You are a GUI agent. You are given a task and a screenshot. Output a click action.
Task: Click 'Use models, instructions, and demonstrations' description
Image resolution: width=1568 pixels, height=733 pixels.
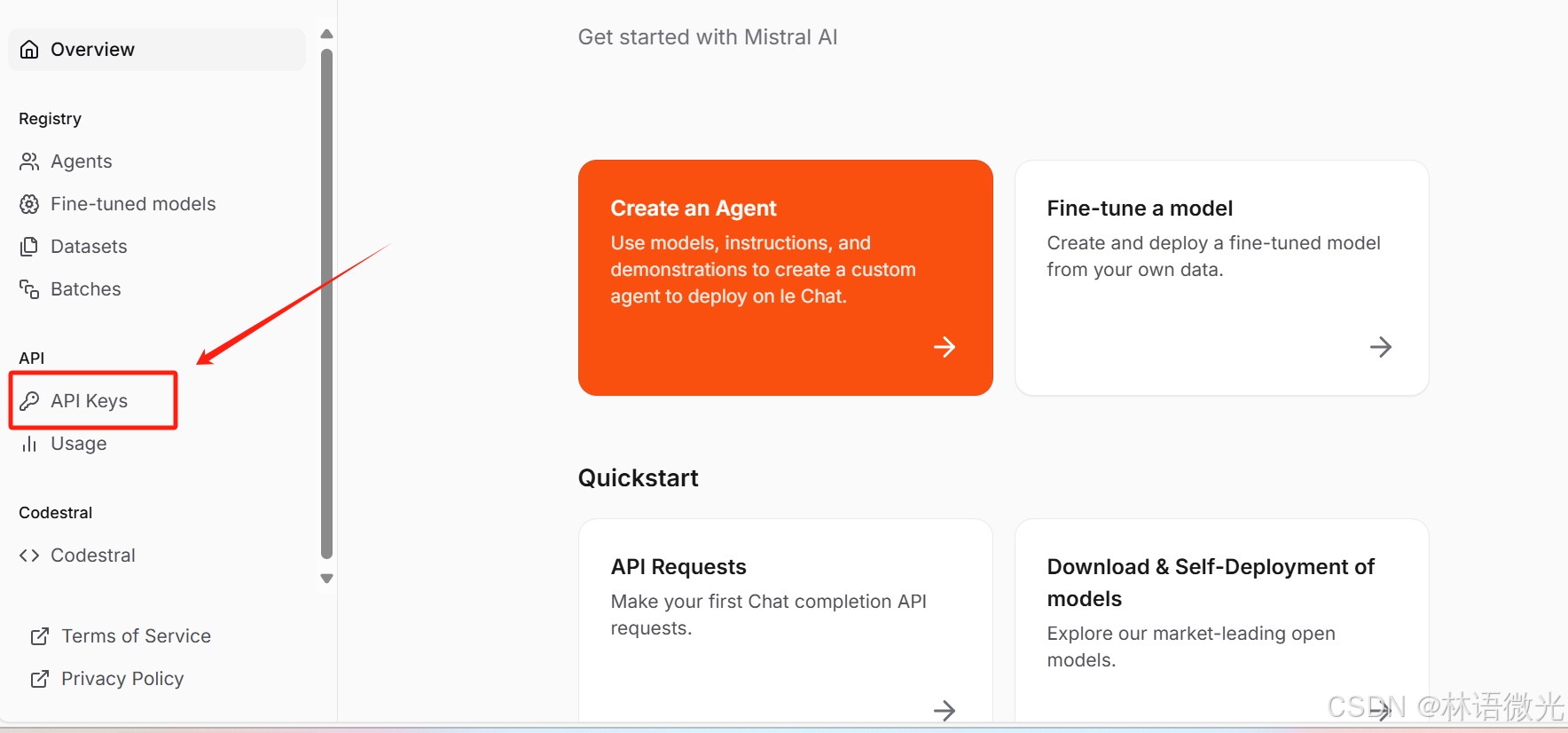(763, 270)
